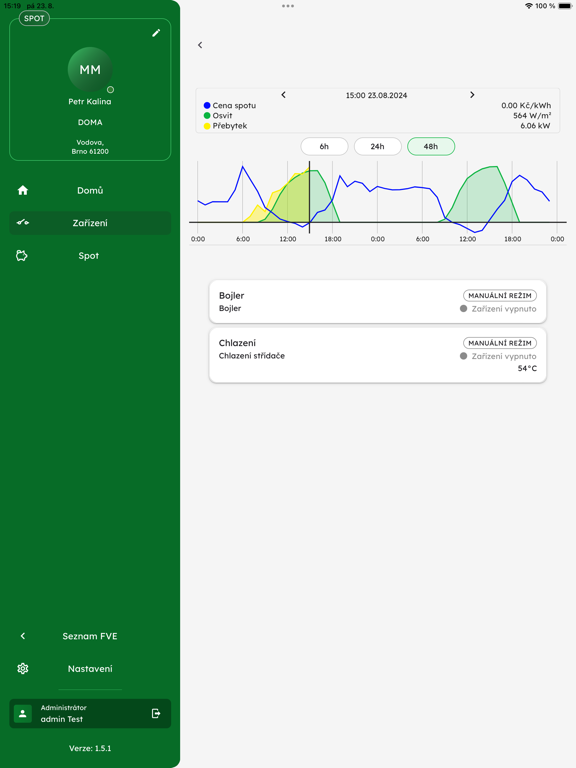Click the devices icon next to Zařízení
Viewport: 576px width, 768px height.
[23, 222]
